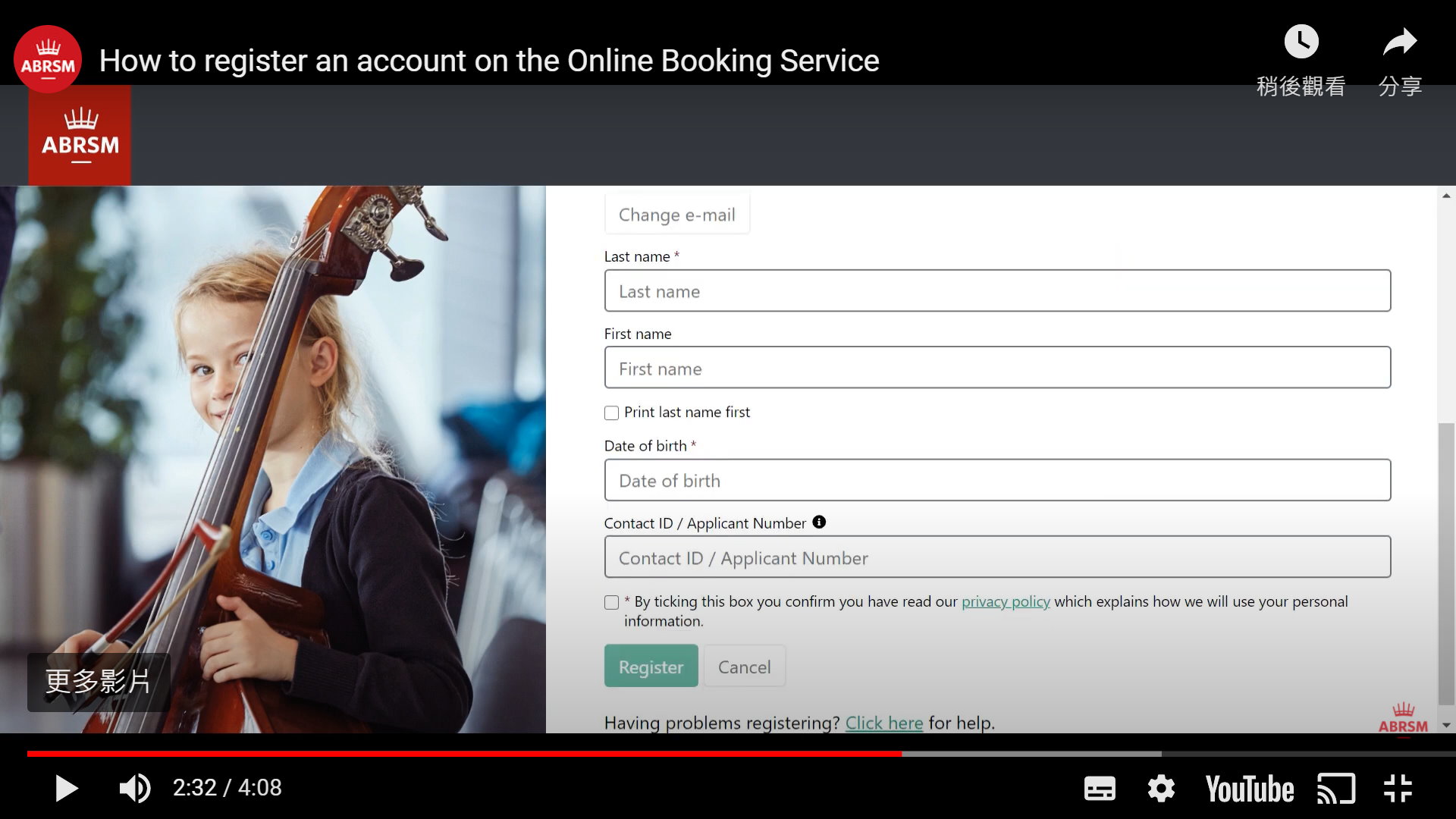Open video on YouTube logo
Screen dimensions: 1456x819
point(1250,789)
